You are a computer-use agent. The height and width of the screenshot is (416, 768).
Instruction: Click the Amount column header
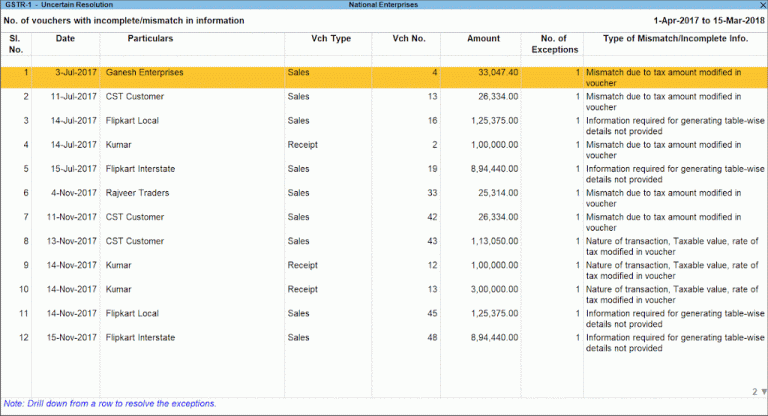[483, 38]
